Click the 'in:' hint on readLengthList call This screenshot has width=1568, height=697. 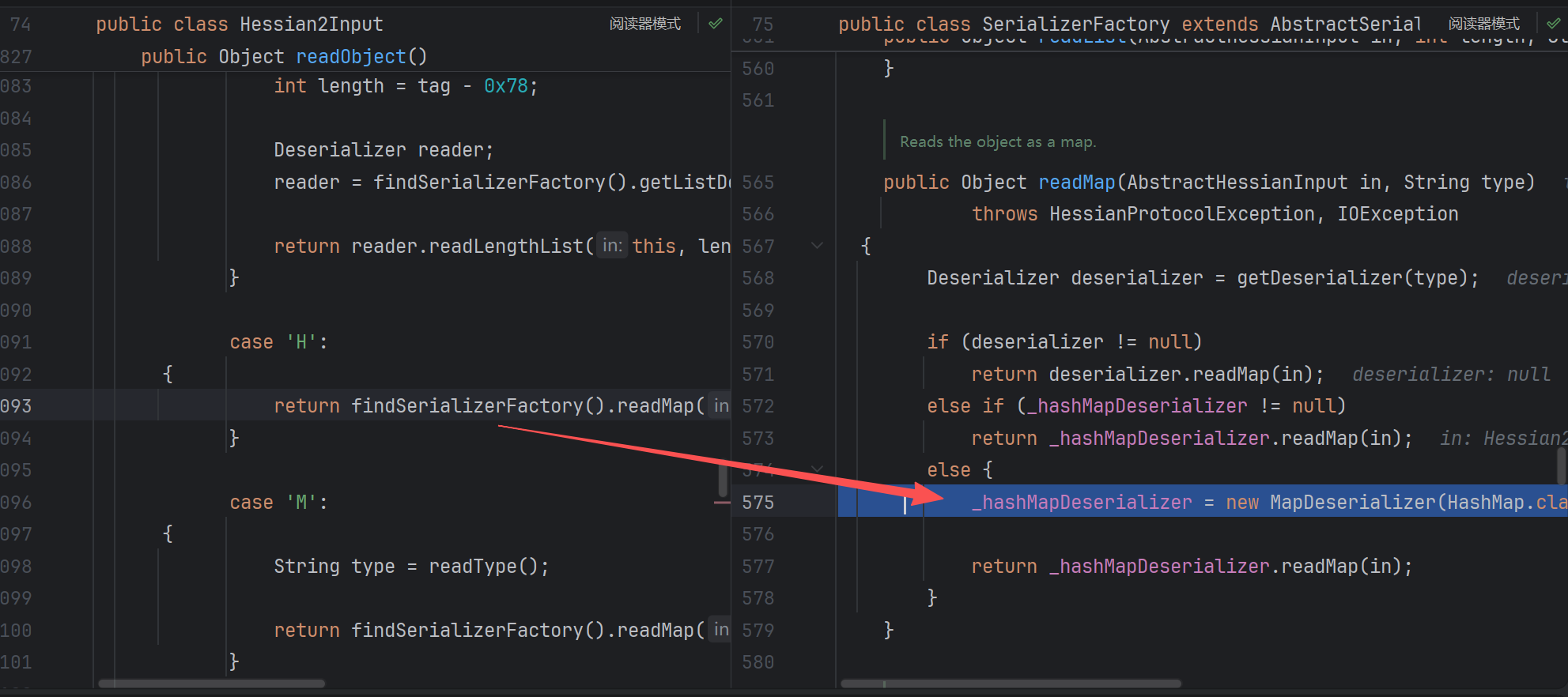(612, 246)
